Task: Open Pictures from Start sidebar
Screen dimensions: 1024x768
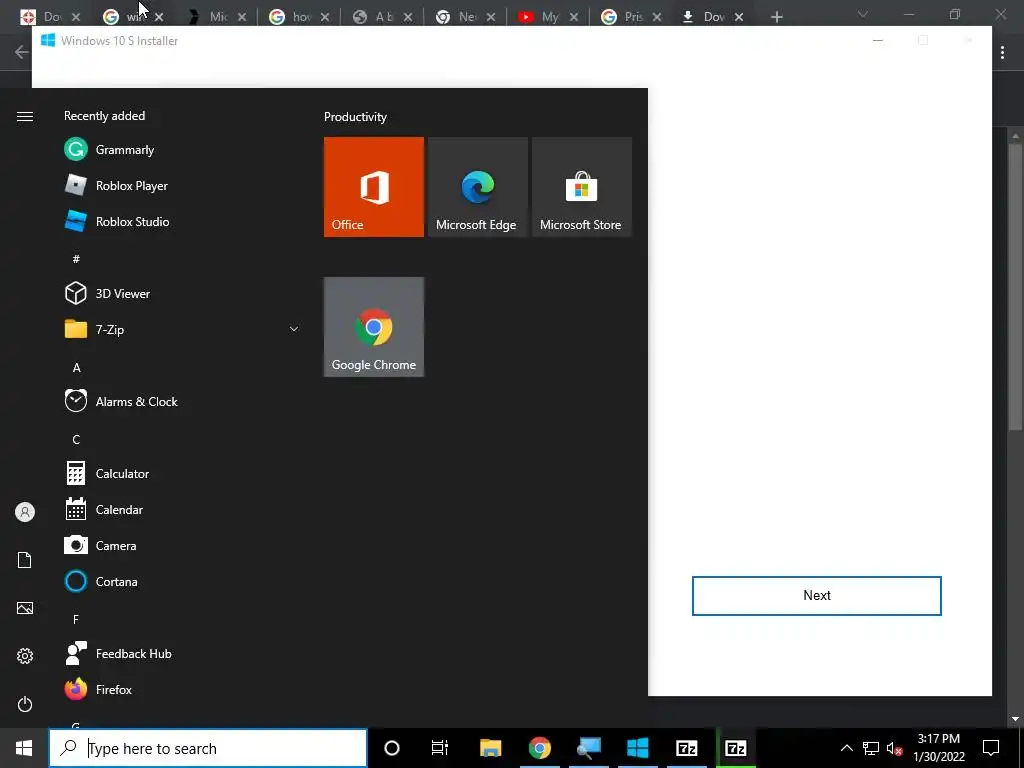Action: click(25, 608)
